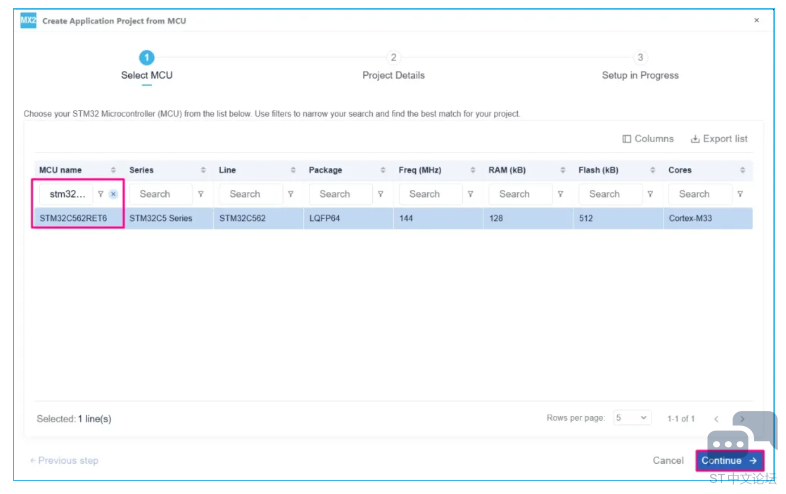Sort the Cores column

[742, 170]
